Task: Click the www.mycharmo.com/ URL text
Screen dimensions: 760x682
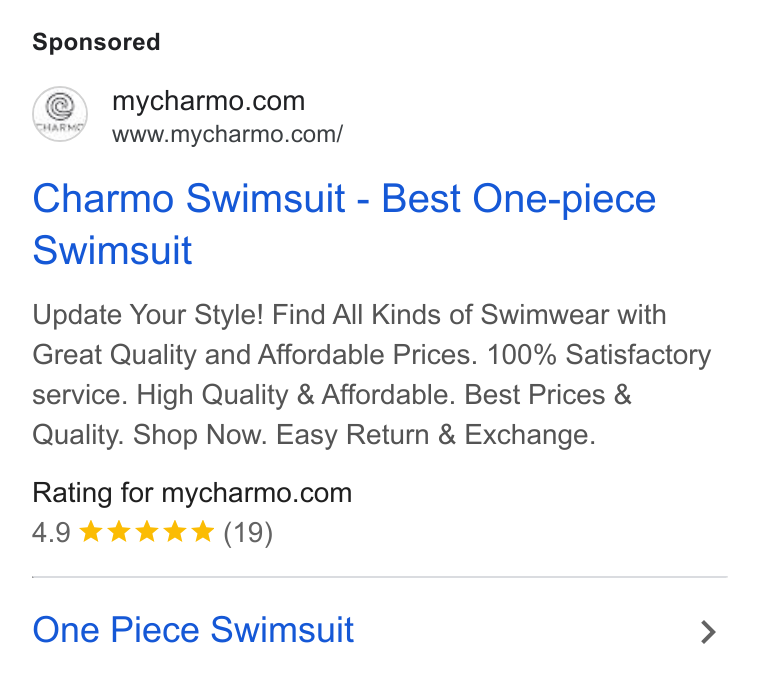Action: (x=227, y=134)
